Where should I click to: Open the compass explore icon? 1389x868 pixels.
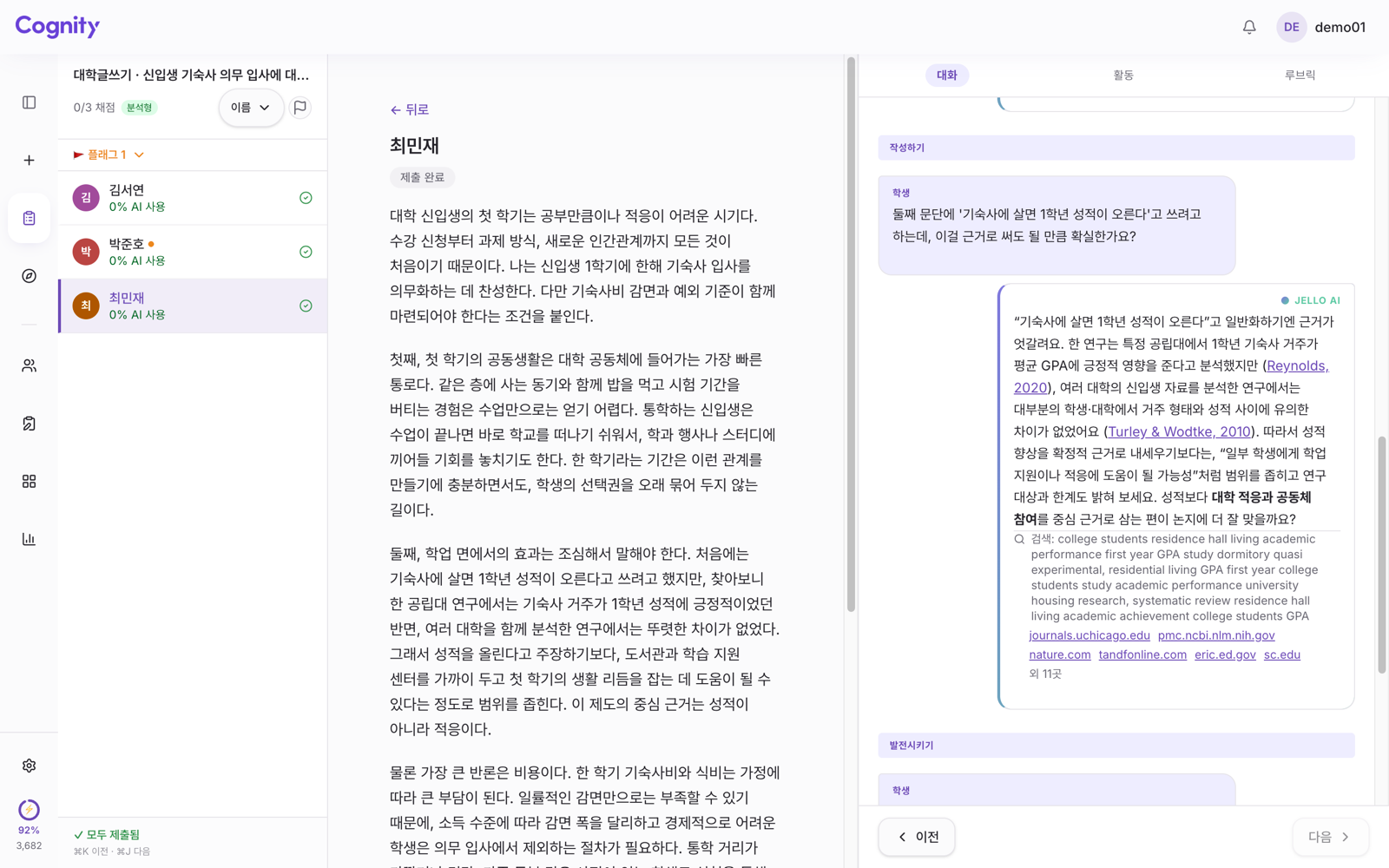click(x=29, y=276)
